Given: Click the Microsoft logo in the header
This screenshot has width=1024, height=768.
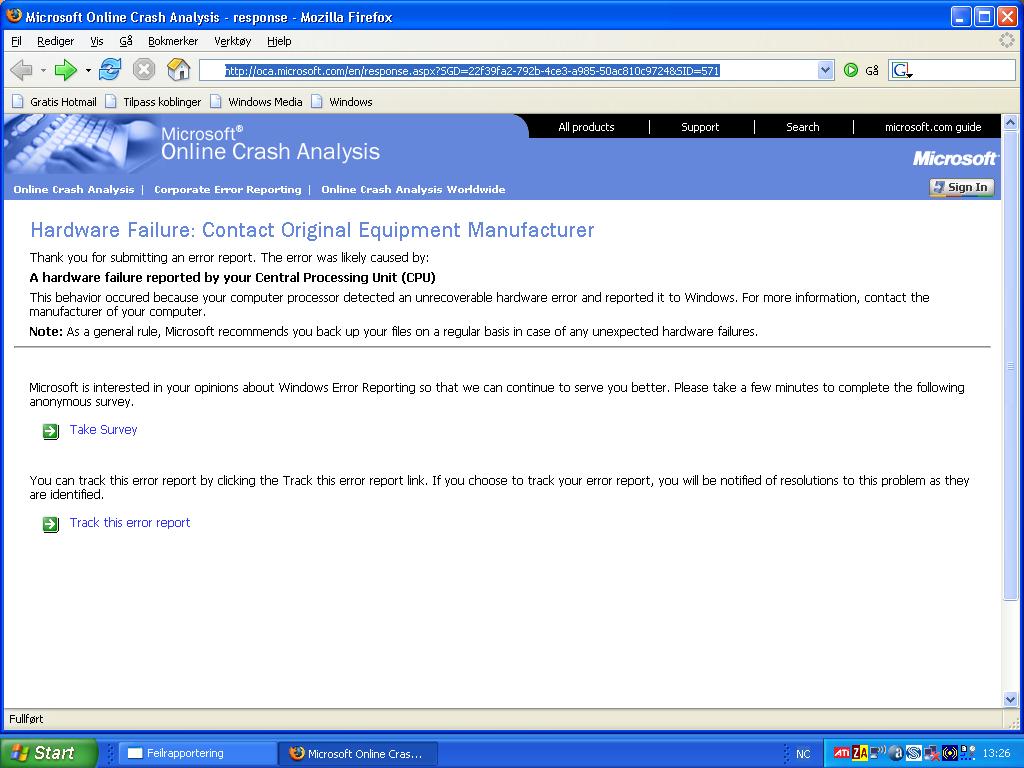Looking at the screenshot, I should [954, 159].
